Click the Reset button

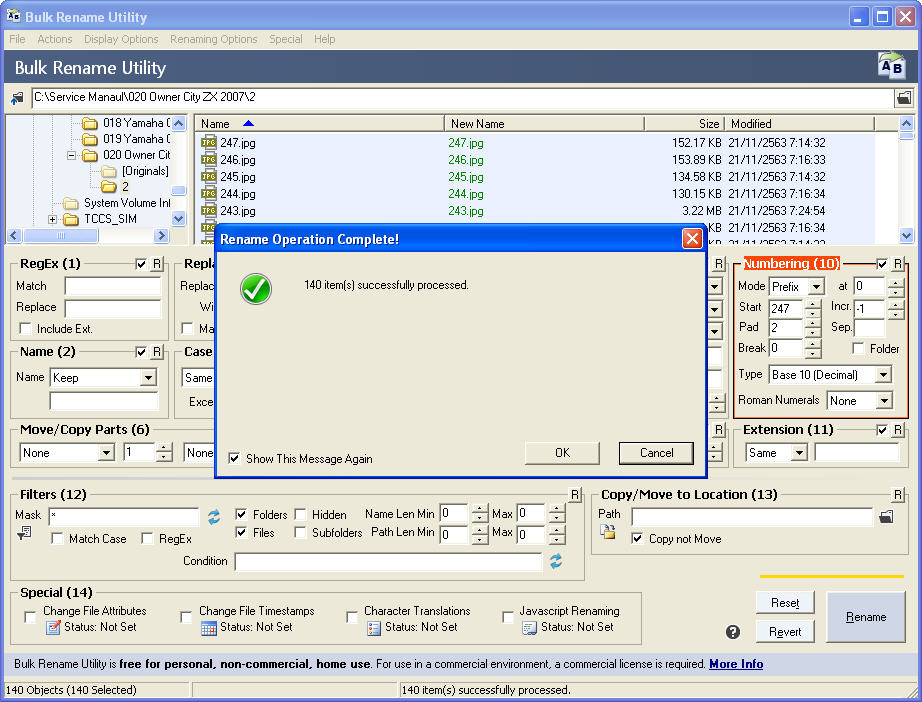point(785,603)
